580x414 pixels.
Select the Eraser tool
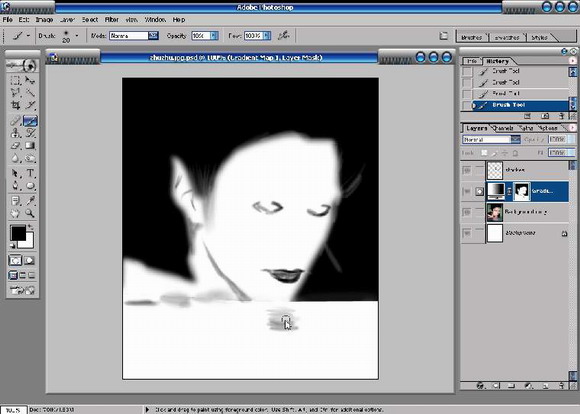pyautogui.click(x=16, y=146)
